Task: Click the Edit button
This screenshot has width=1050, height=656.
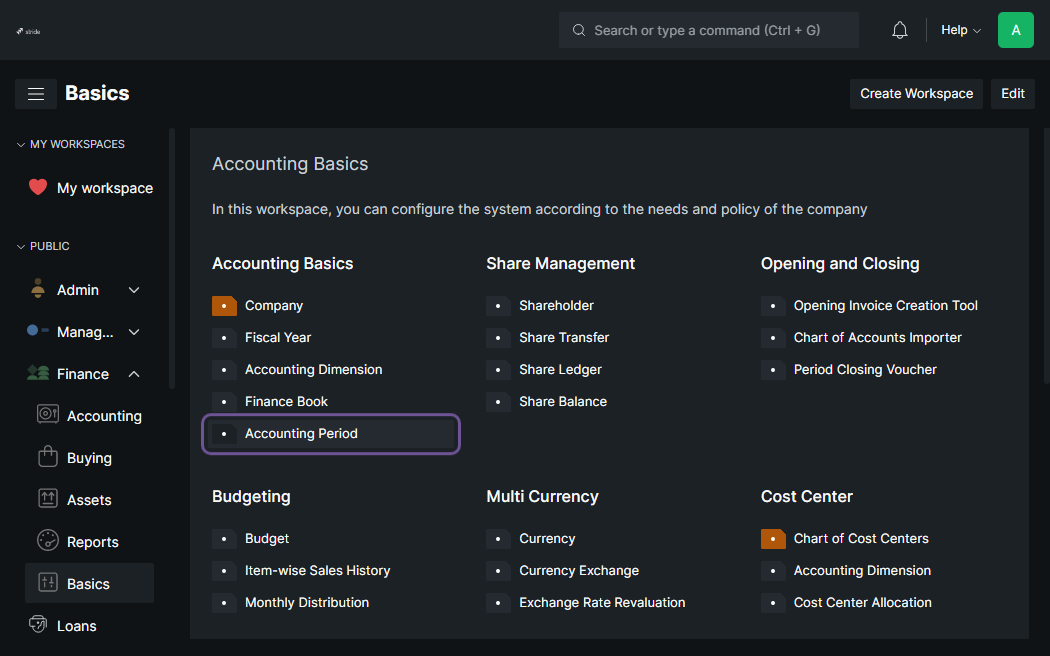Action: (1012, 94)
